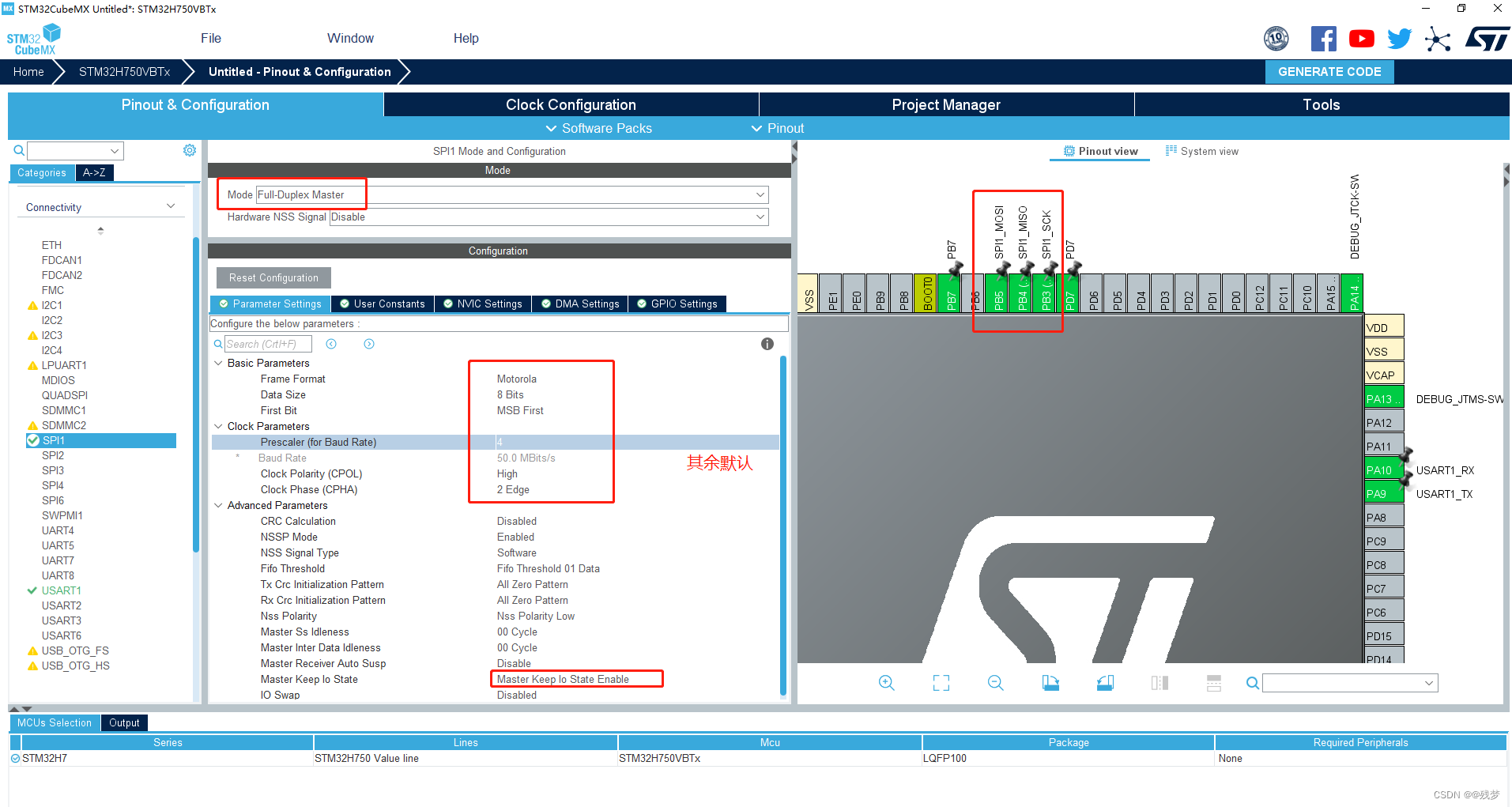The height and width of the screenshot is (807, 1512).
Task: Switch to Clock Configuration tab
Action: 571,104
